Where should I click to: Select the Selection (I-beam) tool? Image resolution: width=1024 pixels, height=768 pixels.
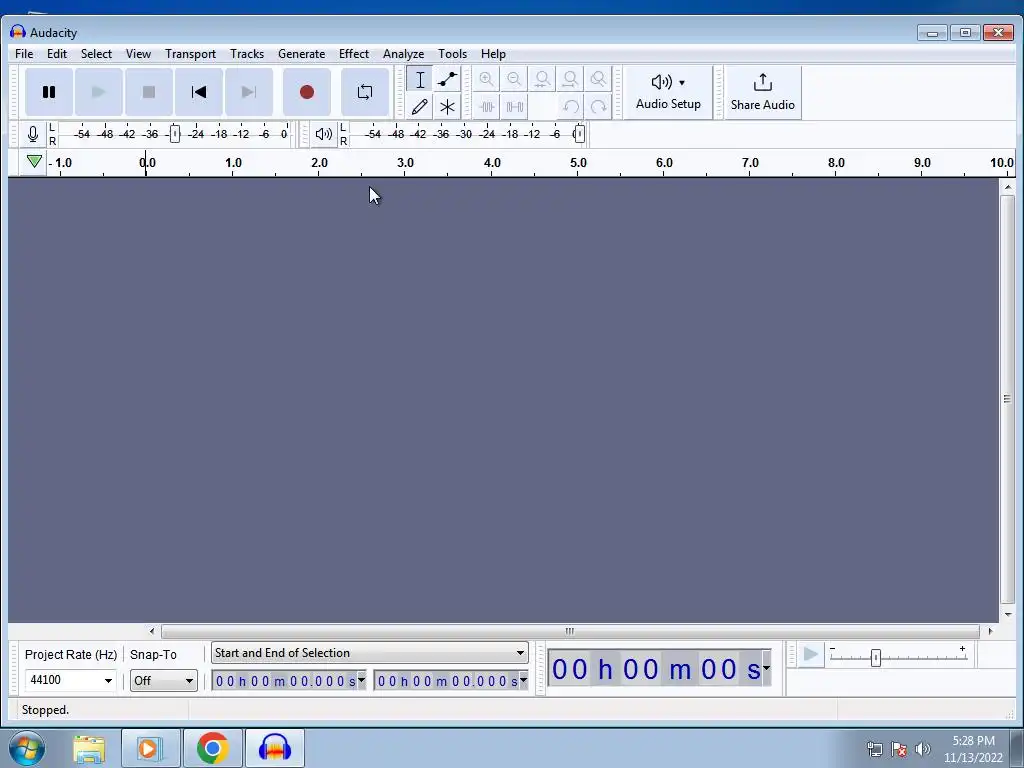420,80
